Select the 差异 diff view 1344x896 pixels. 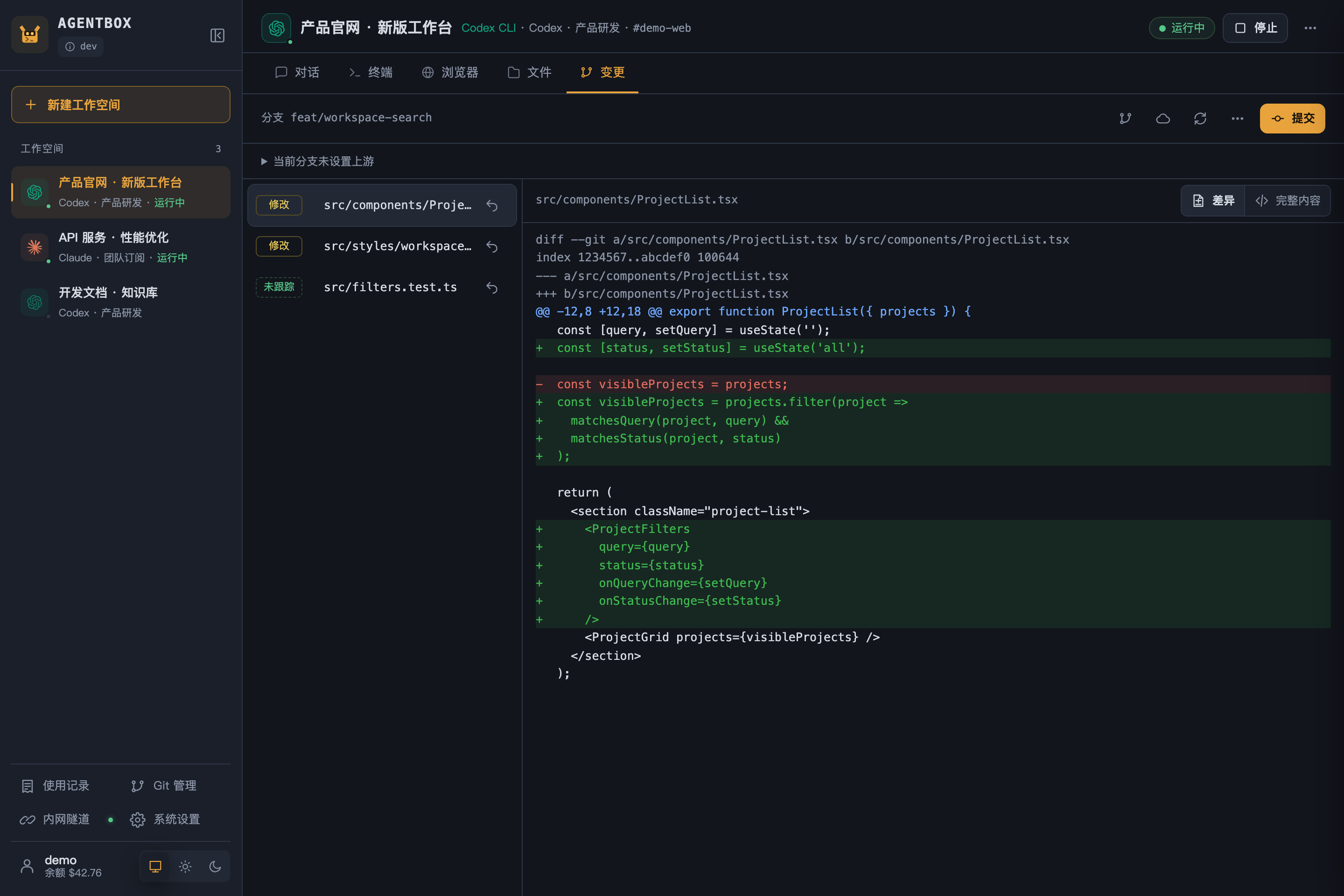click(1213, 201)
